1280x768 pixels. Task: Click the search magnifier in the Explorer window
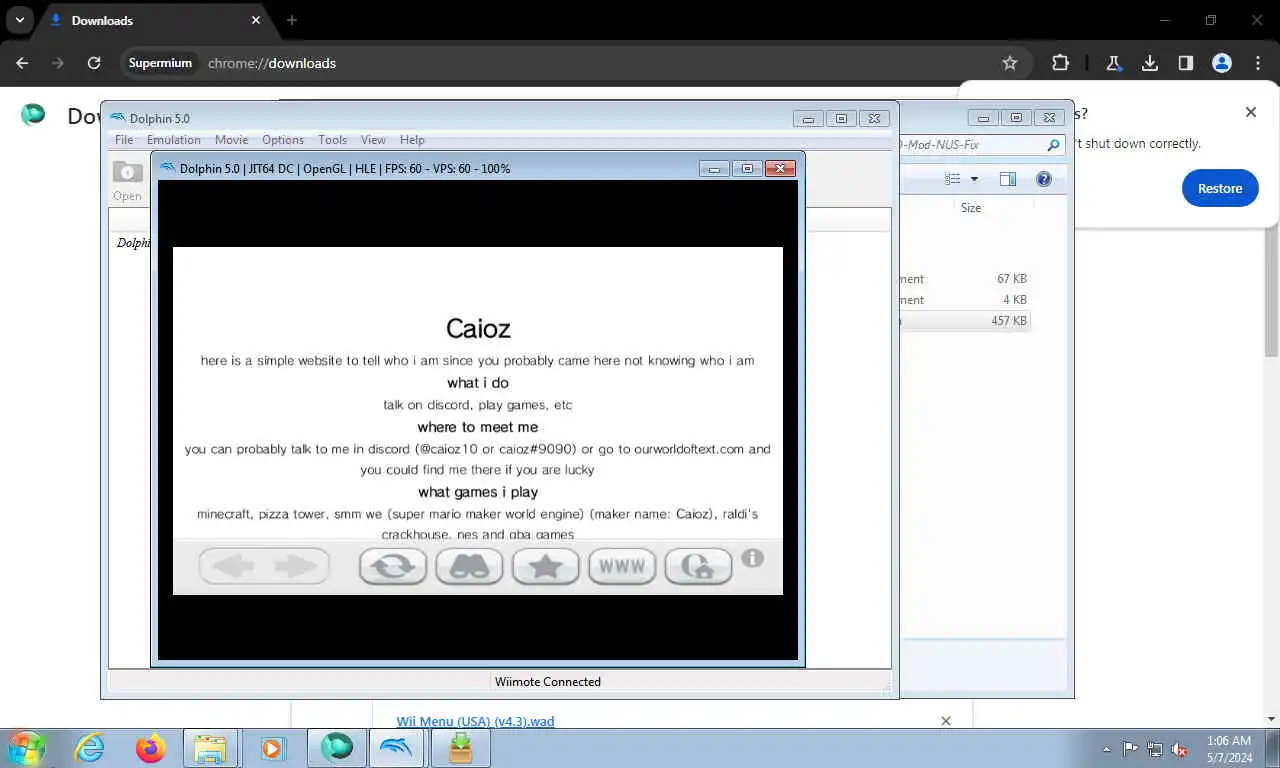click(x=1053, y=145)
